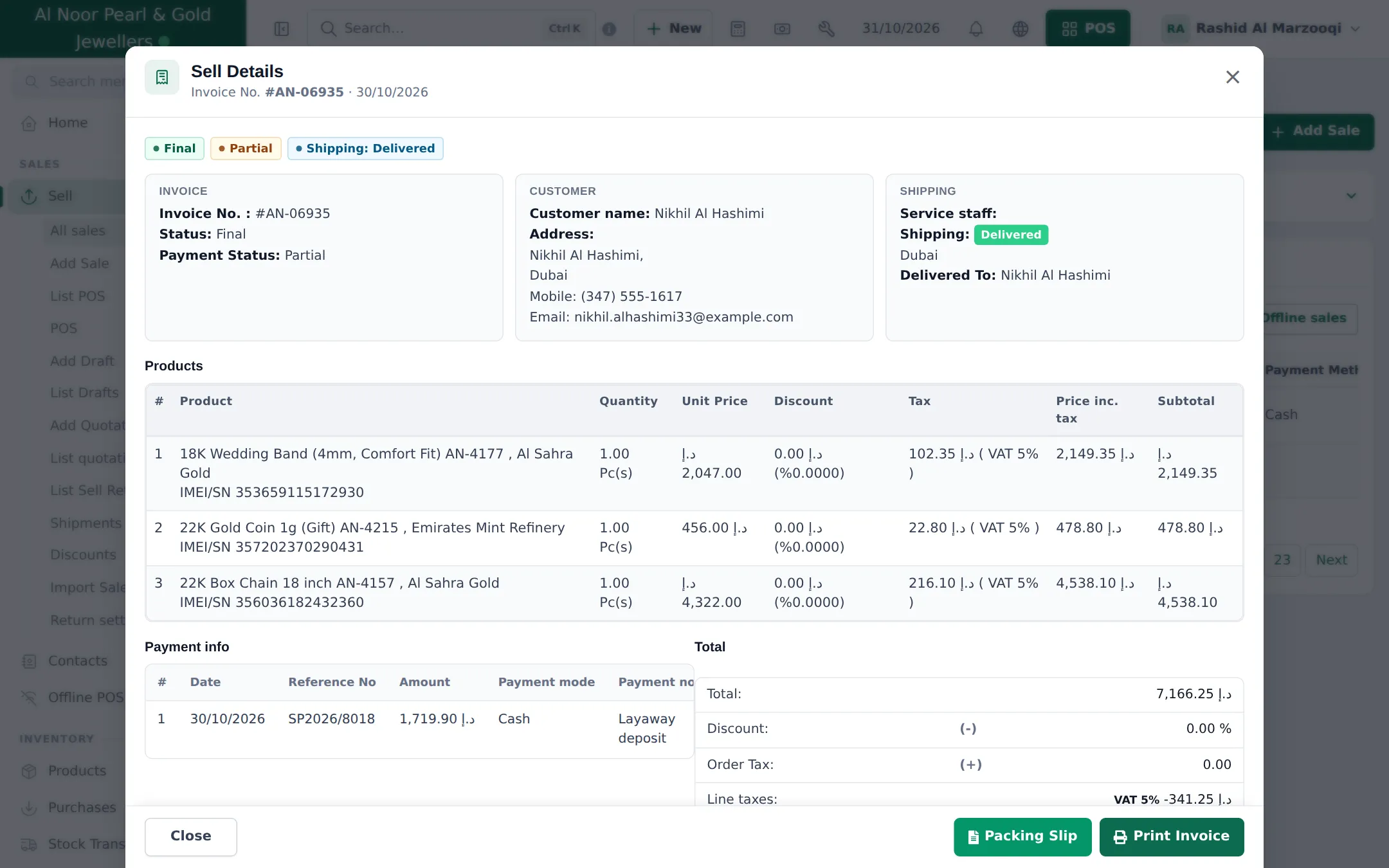Click the cash register icon in top bar

click(782, 29)
